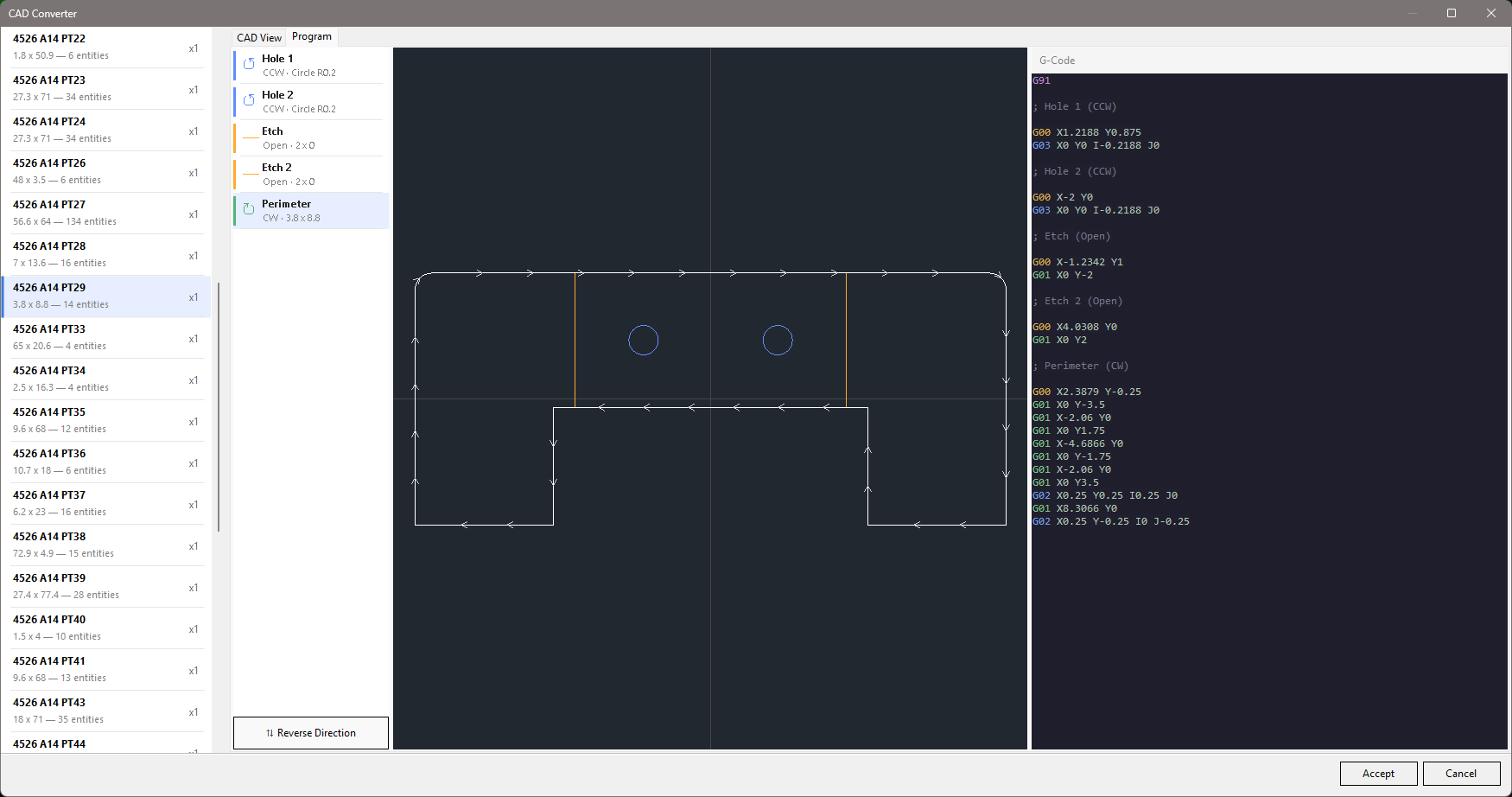The image size is (1512, 797).
Task: Click the right blue hole circle in the drawing
Action: (x=778, y=340)
